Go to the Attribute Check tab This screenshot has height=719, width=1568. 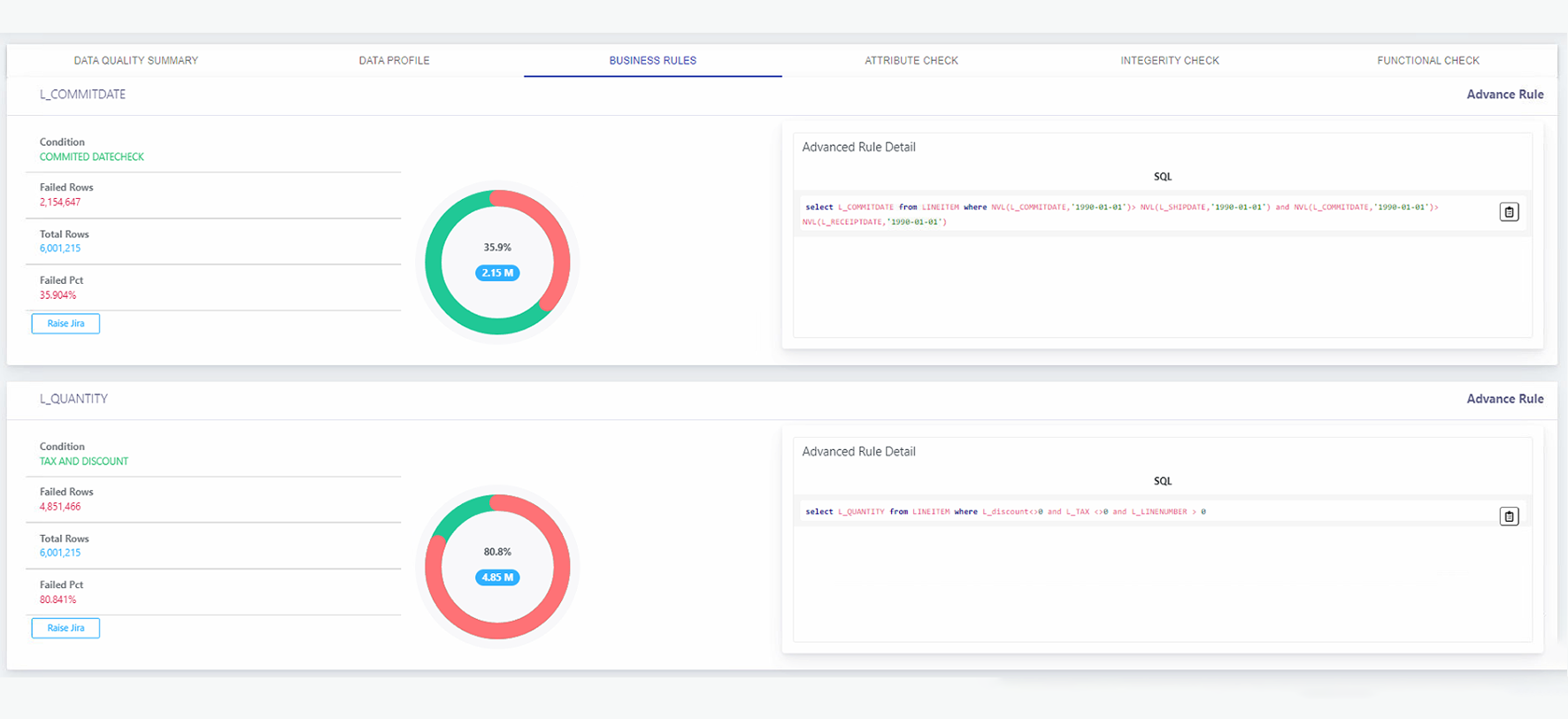pyautogui.click(x=911, y=60)
